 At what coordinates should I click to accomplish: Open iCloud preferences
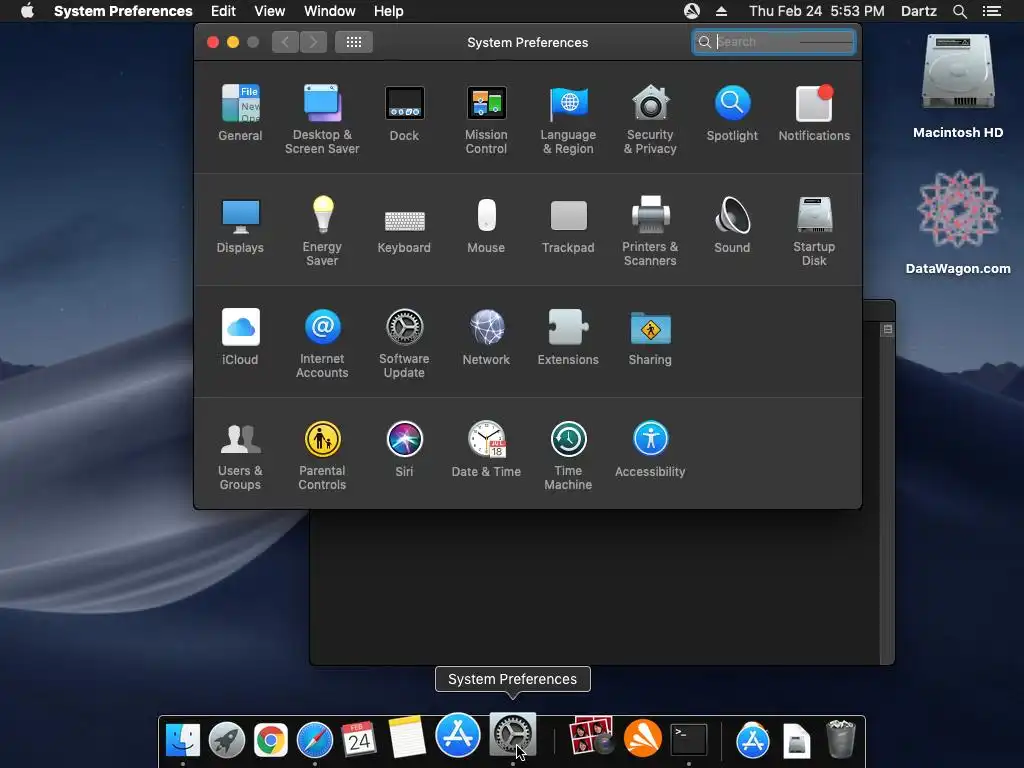pyautogui.click(x=240, y=337)
